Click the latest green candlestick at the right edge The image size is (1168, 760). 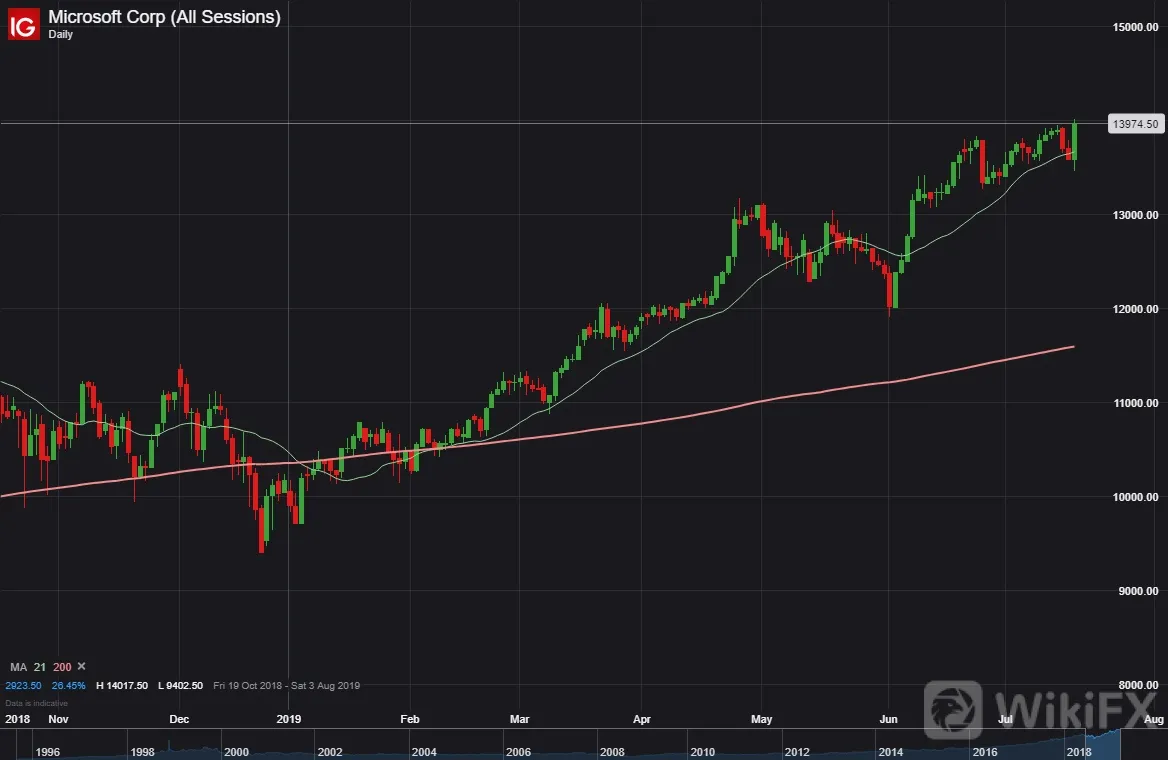click(1074, 142)
